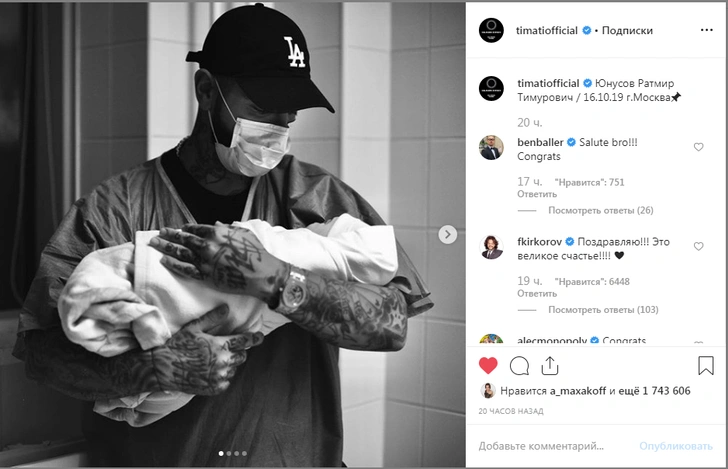Reply to fkirkorov's comment via Ответить
This screenshot has height=469, width=728.
coord(537,293)
